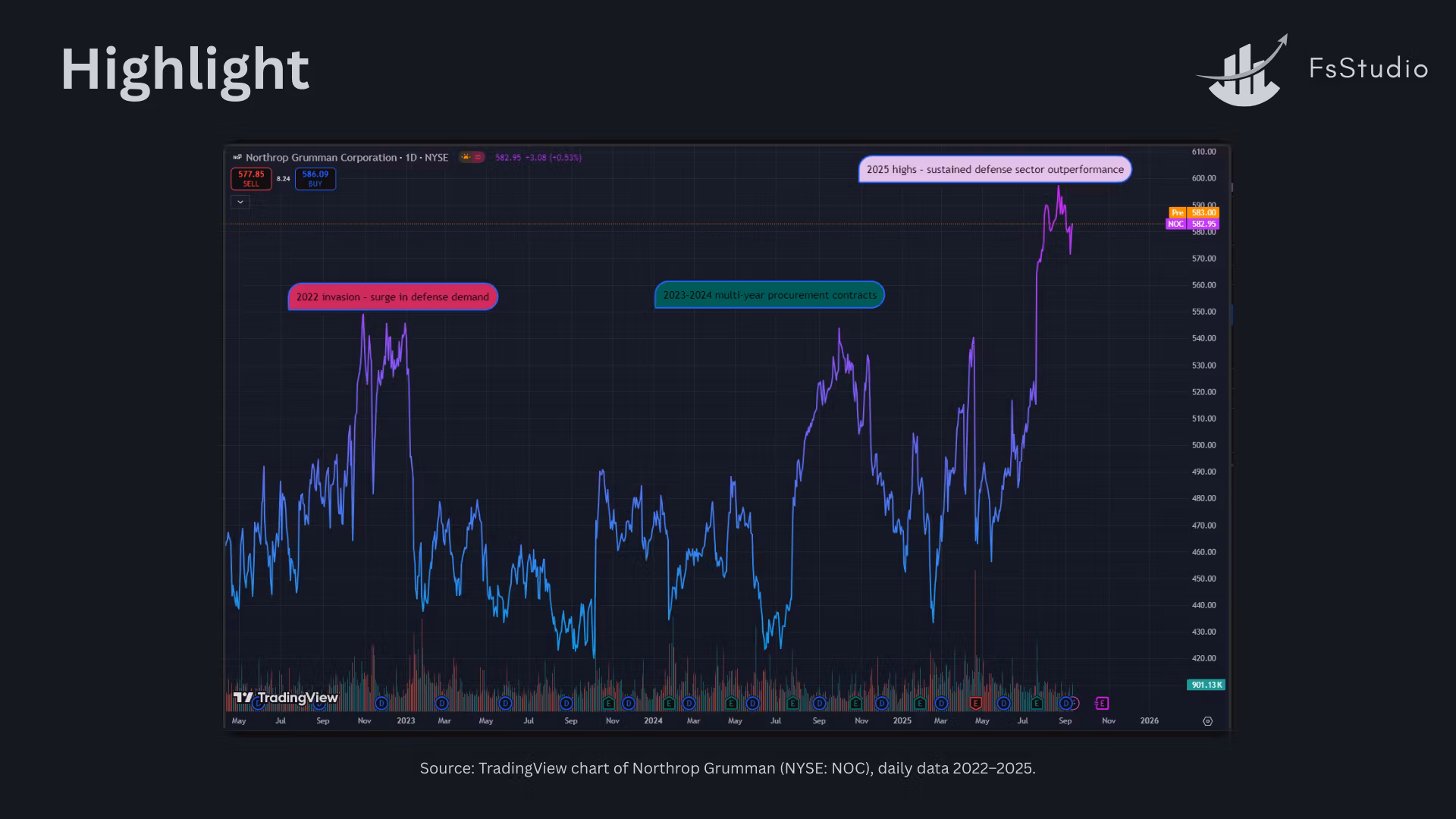This screenshot has height=819, width=1456.
Task: Click the SELL button at 577.85
Action: click(251, 179)
